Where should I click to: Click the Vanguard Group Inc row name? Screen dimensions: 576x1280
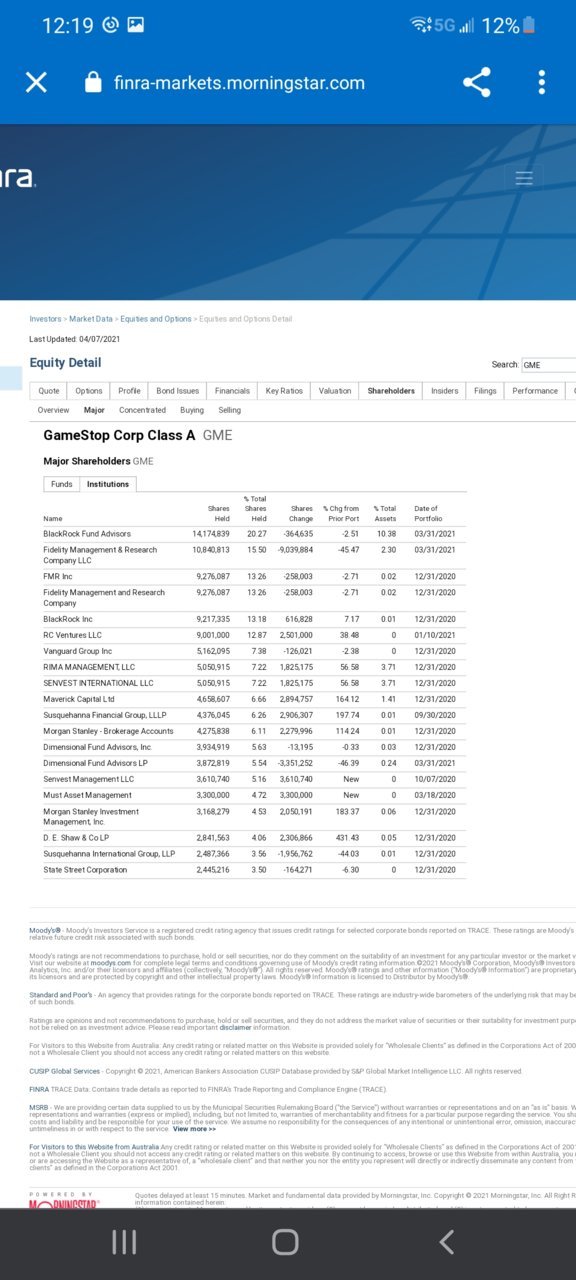click(x=77, y=651)
